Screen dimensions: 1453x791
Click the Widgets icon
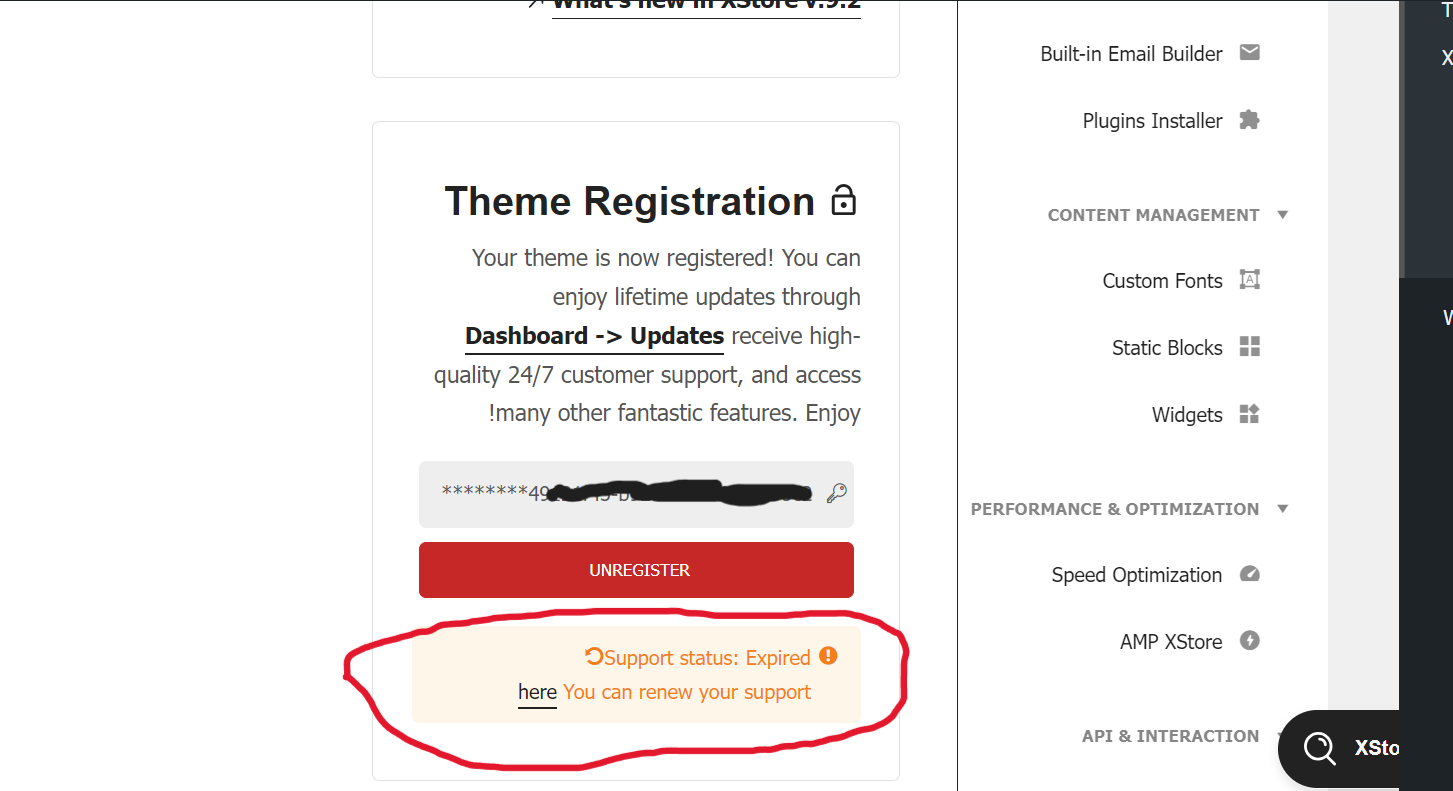pos(1249,414)
